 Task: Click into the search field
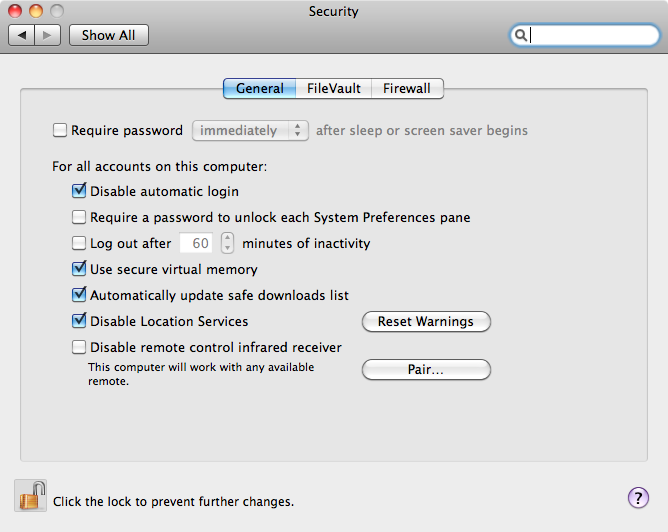click(x=590, y=36)
